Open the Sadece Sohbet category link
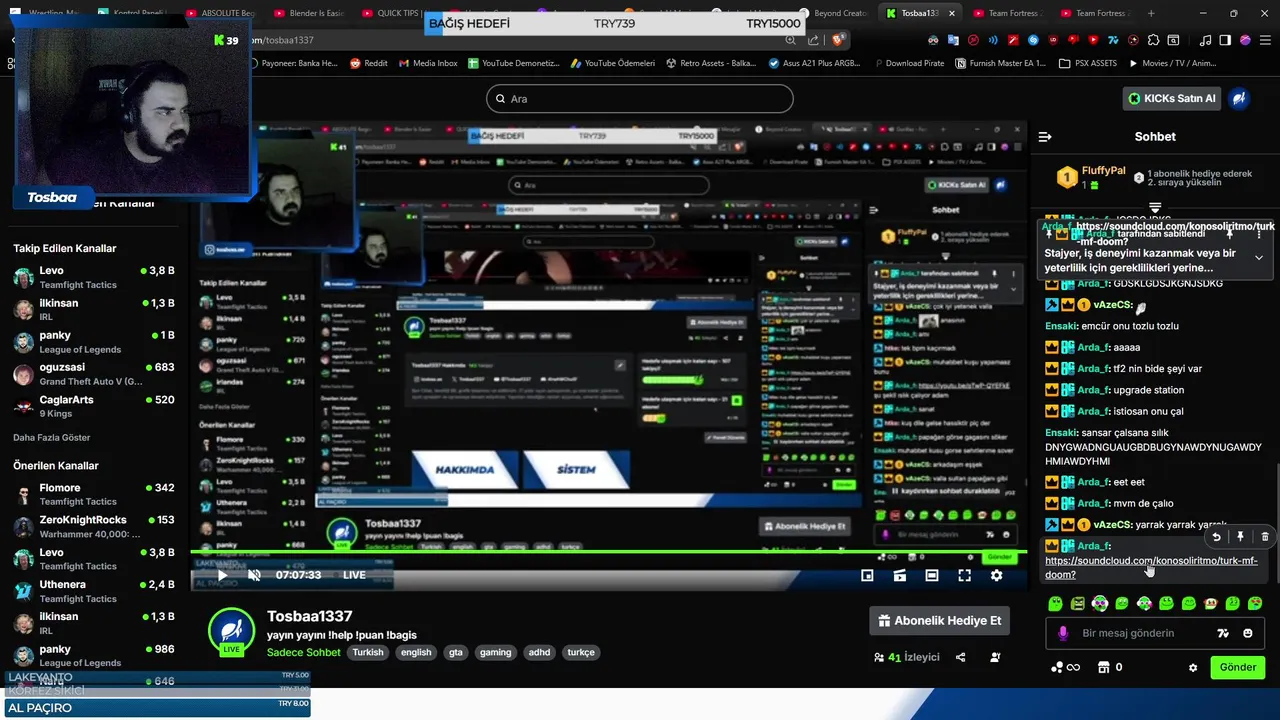Image resolution: width=1280 pixels, height=720 pixels. [x=304, y=652]
